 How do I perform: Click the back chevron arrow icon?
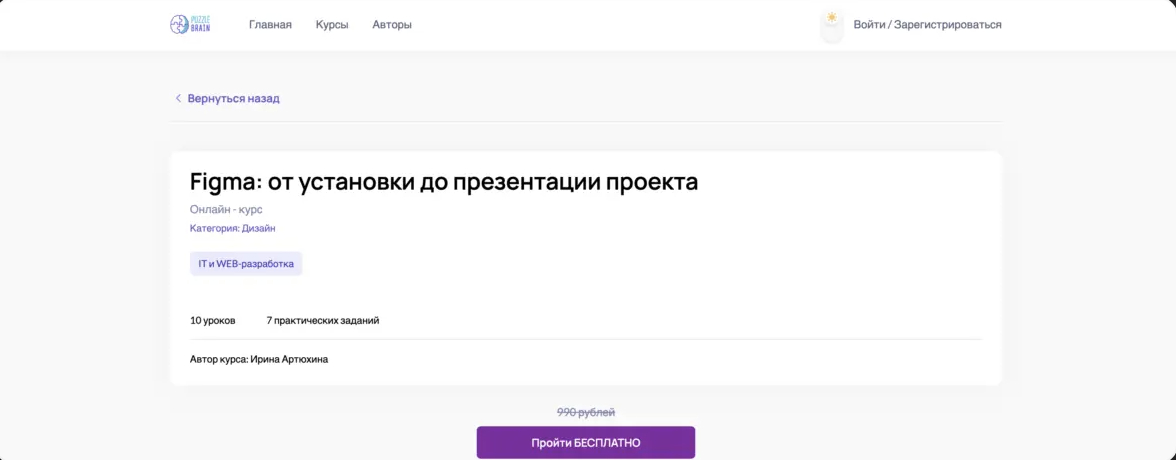pos(178,98)
